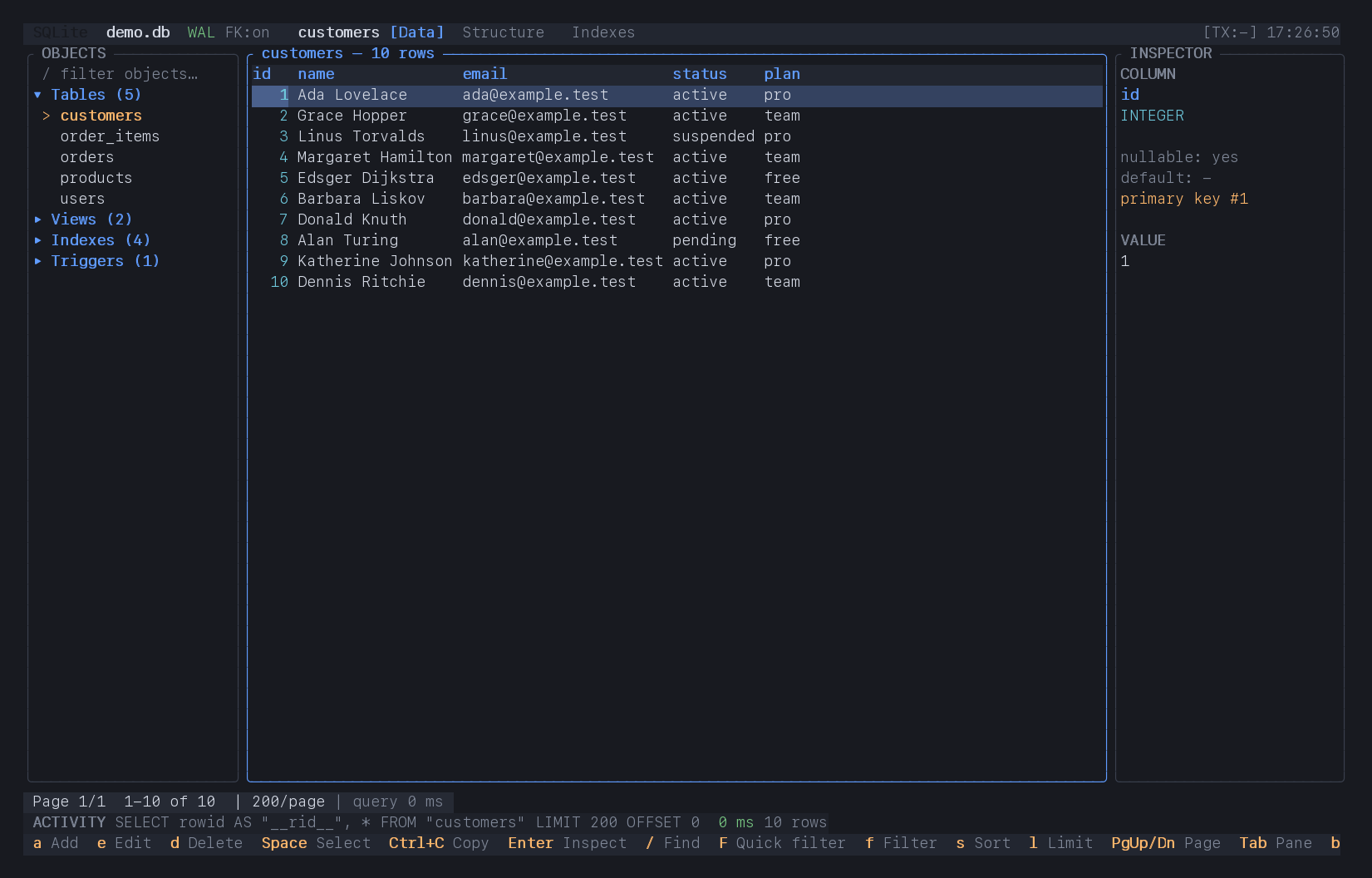Click the query 0 ms status text
The width and height of the screenshot is (1372, 878).
398,802
